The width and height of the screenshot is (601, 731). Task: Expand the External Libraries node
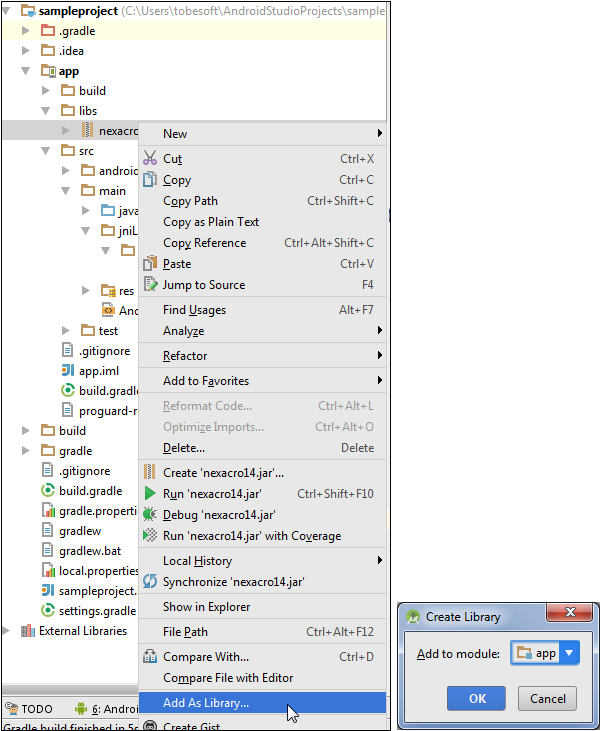pos(6,631)
